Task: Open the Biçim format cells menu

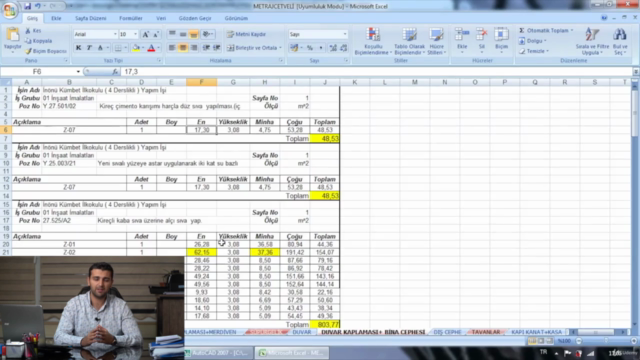Action: point(501,39)
